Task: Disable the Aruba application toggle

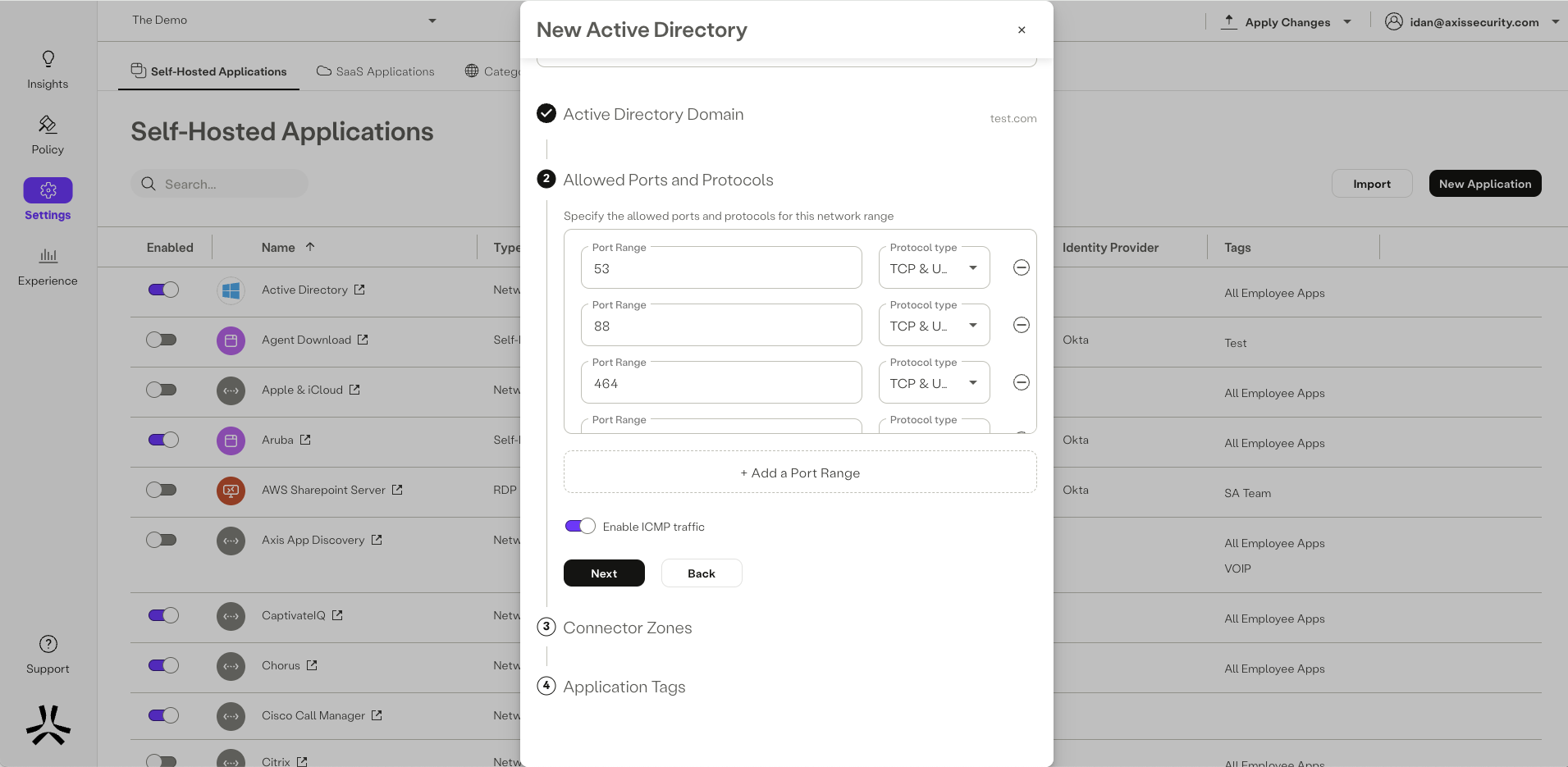Action: [163, 440]
